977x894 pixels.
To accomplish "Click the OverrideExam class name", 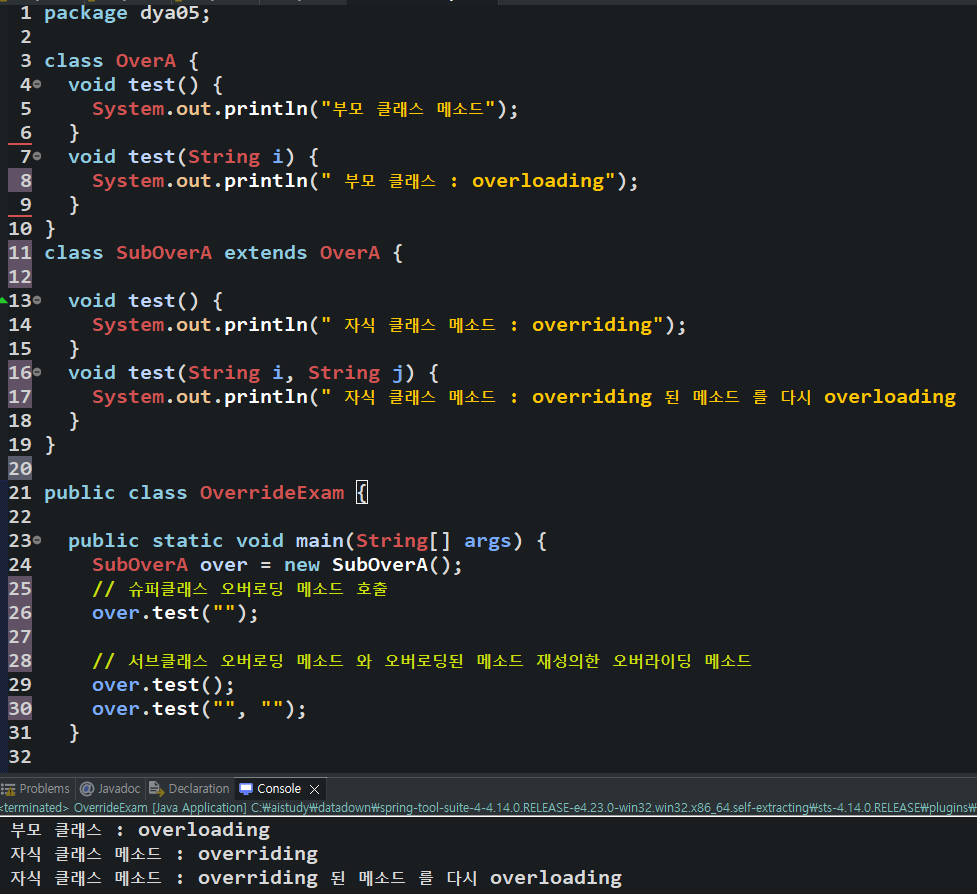I will pos(272,493).
